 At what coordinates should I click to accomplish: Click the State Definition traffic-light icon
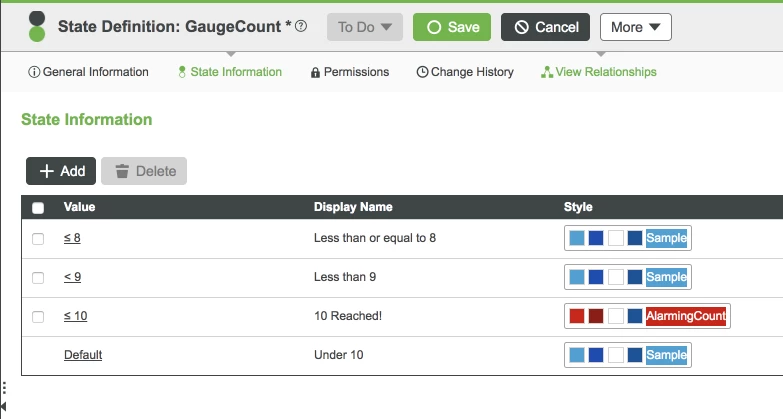click(37, 26)
